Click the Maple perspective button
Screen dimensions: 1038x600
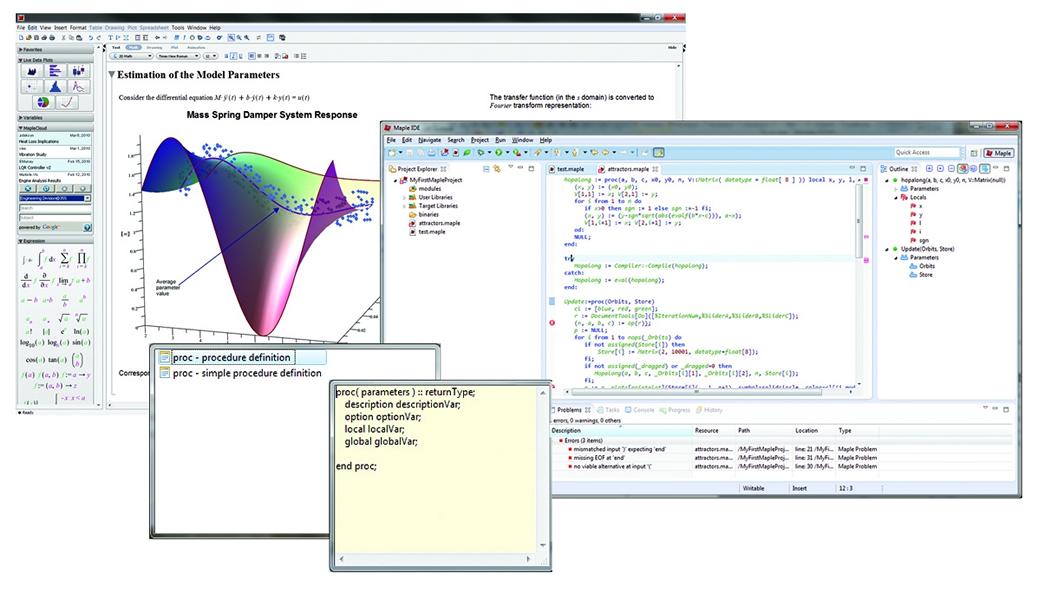tap(999, 153)
